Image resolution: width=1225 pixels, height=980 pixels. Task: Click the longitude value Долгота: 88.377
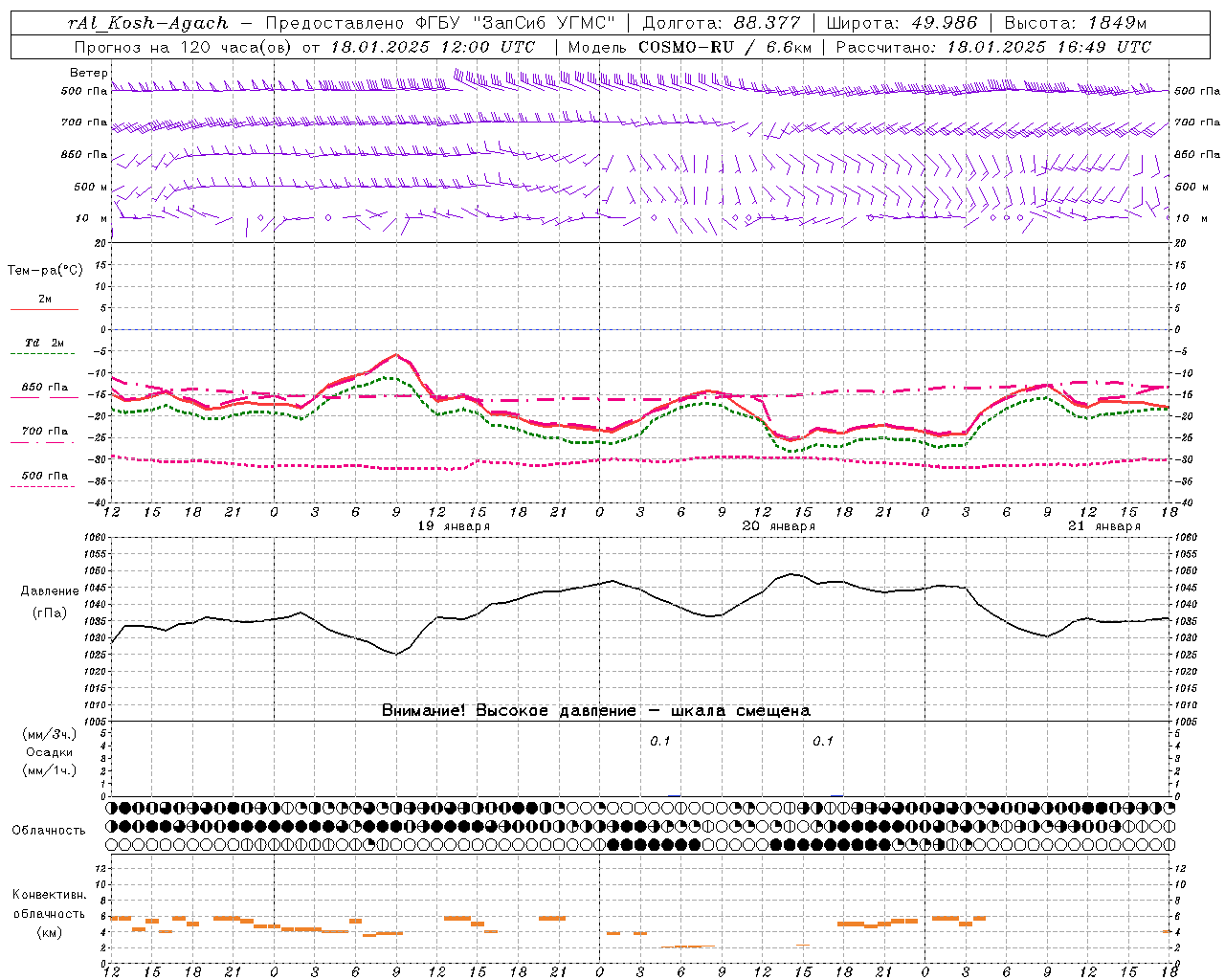click(722, 23)
